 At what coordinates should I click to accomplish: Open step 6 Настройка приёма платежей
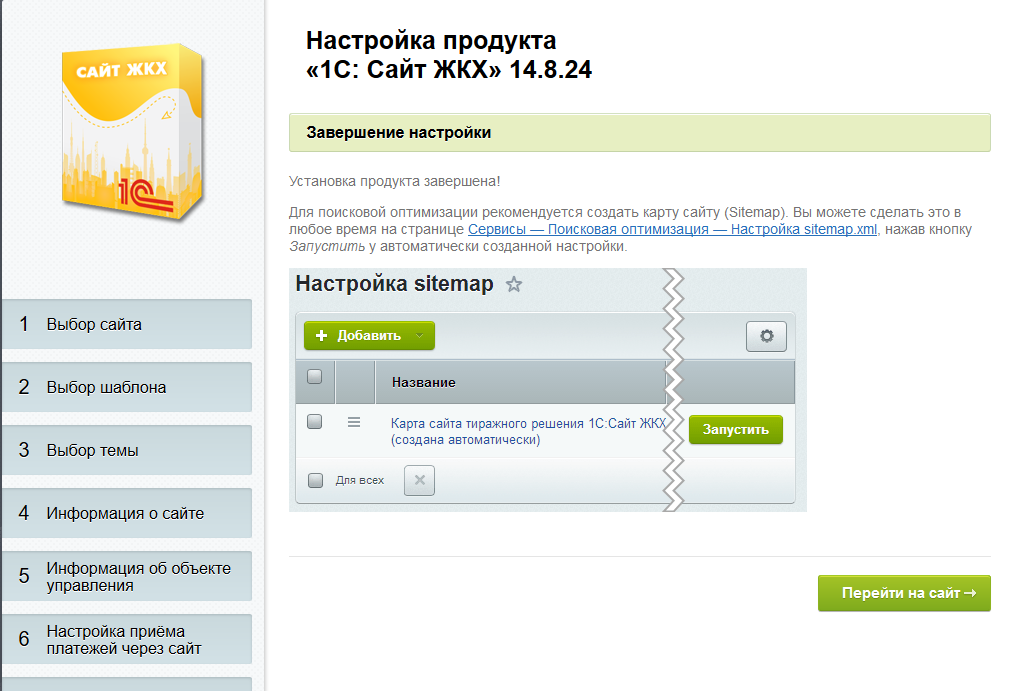(127, 638)
